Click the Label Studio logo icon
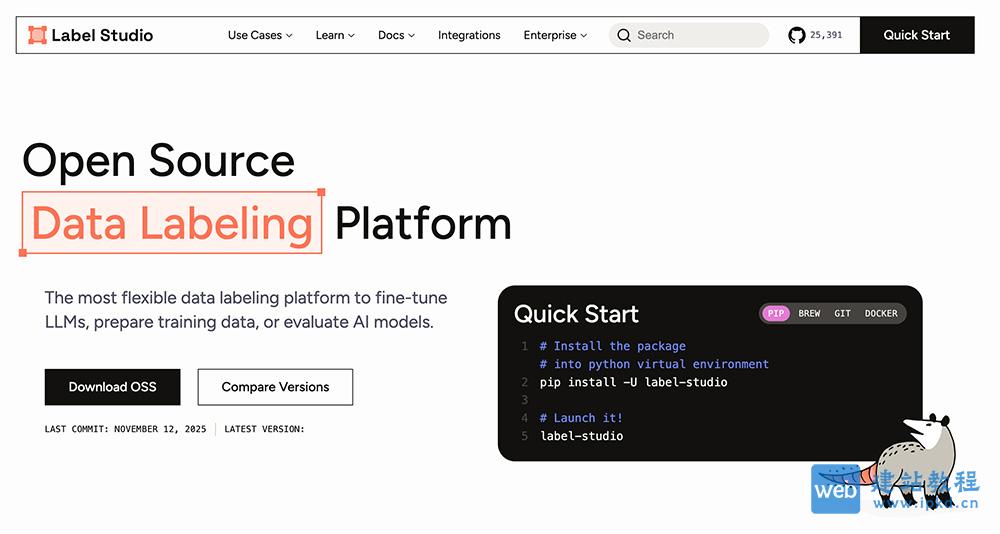This screenshot has width=1000, height=534. (x=38, y=35)
